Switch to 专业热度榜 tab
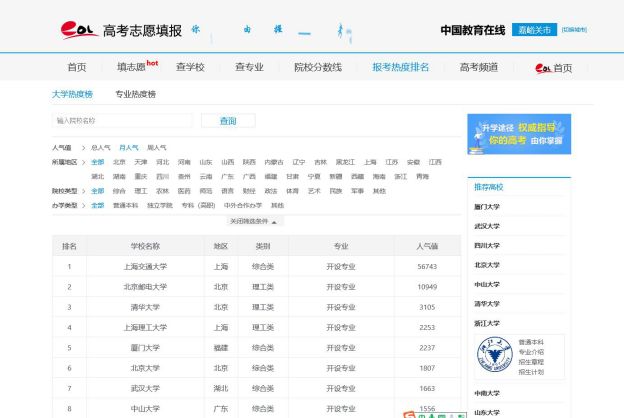The image size is (624, 418). pos(135,94)
